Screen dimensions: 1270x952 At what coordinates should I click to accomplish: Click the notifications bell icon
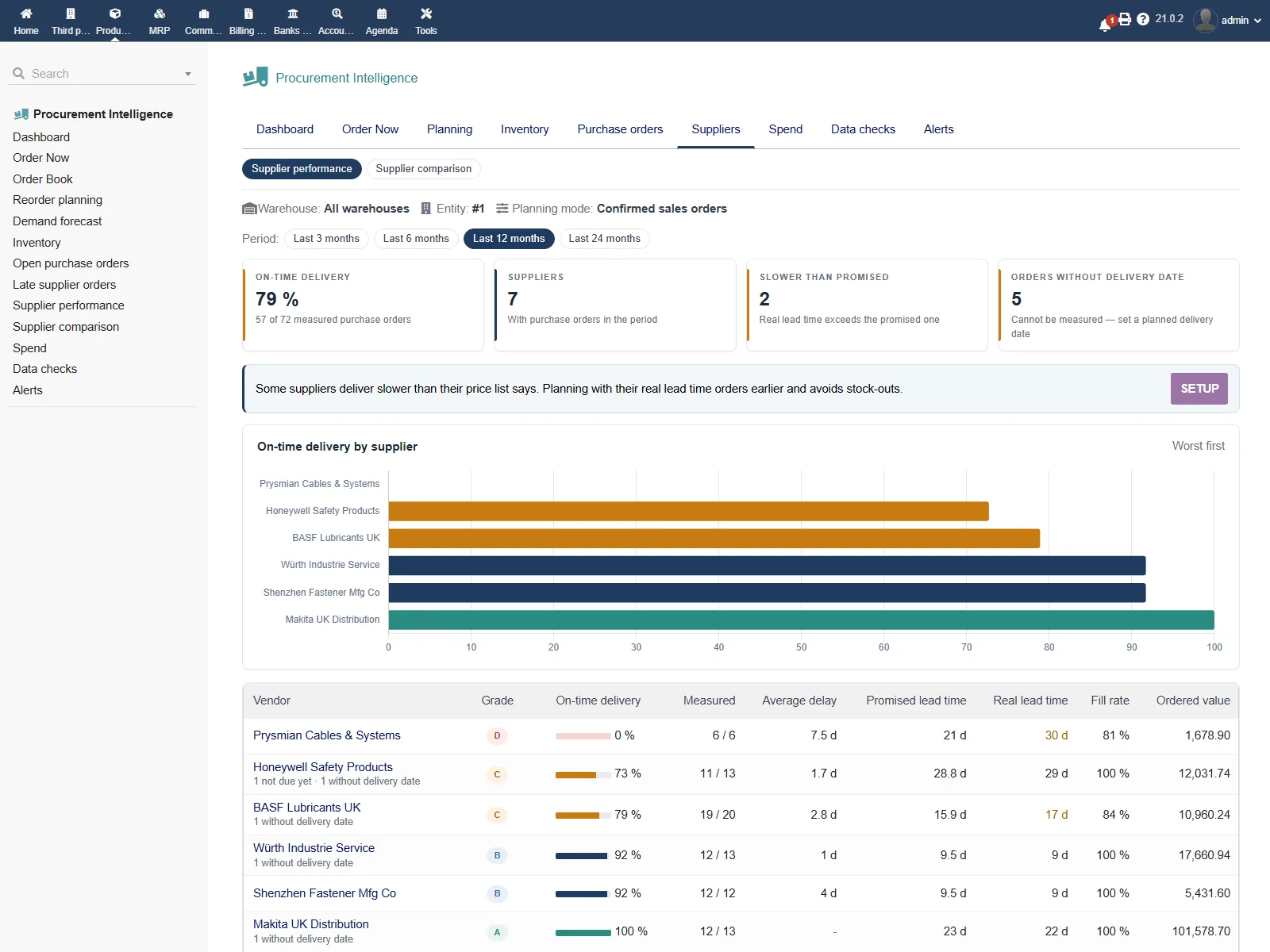coord(1105,25)
